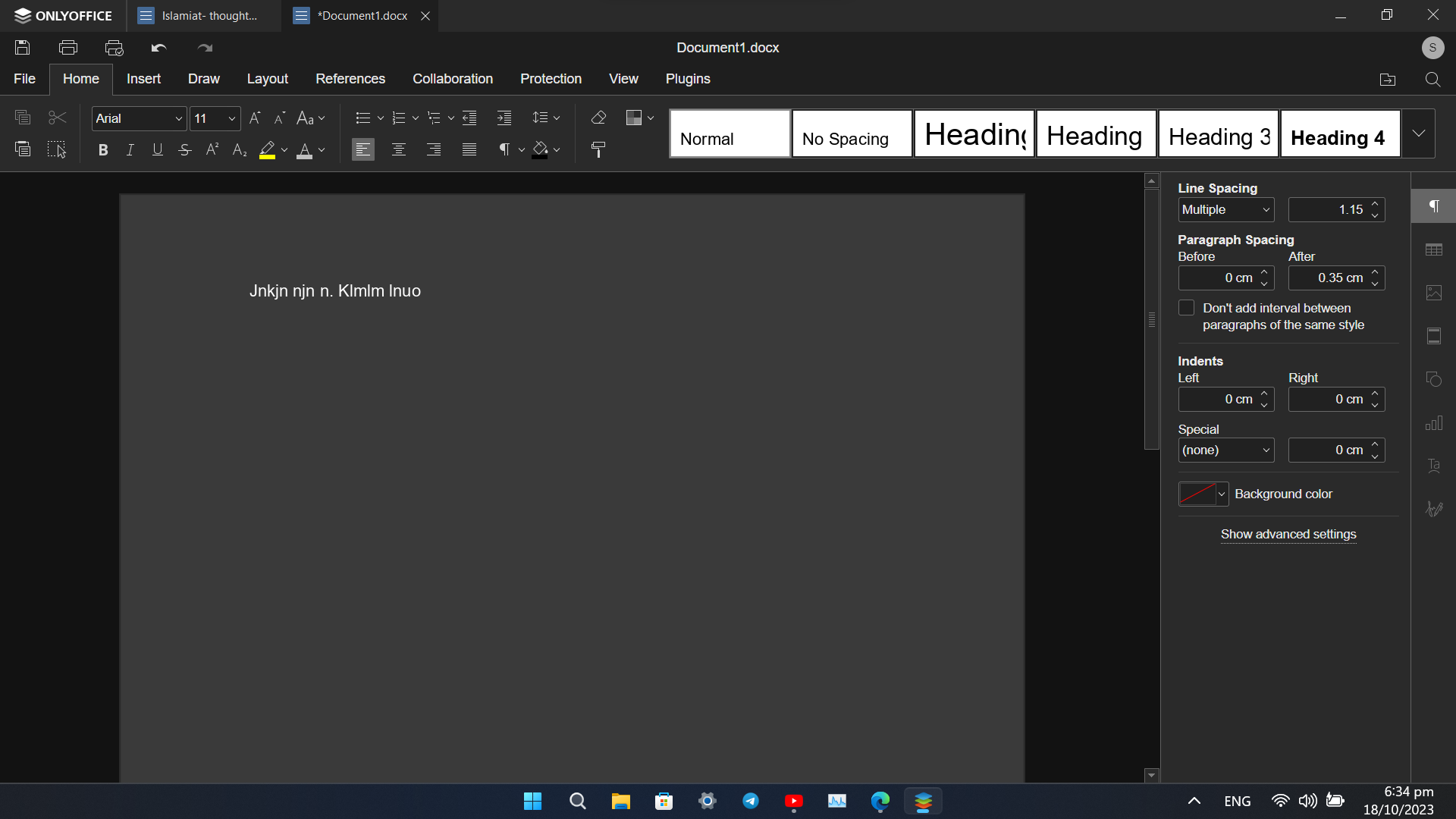Select Align Right paragraph alignment
Screen dimensions: 1456x819
click(x=434, y=149)
